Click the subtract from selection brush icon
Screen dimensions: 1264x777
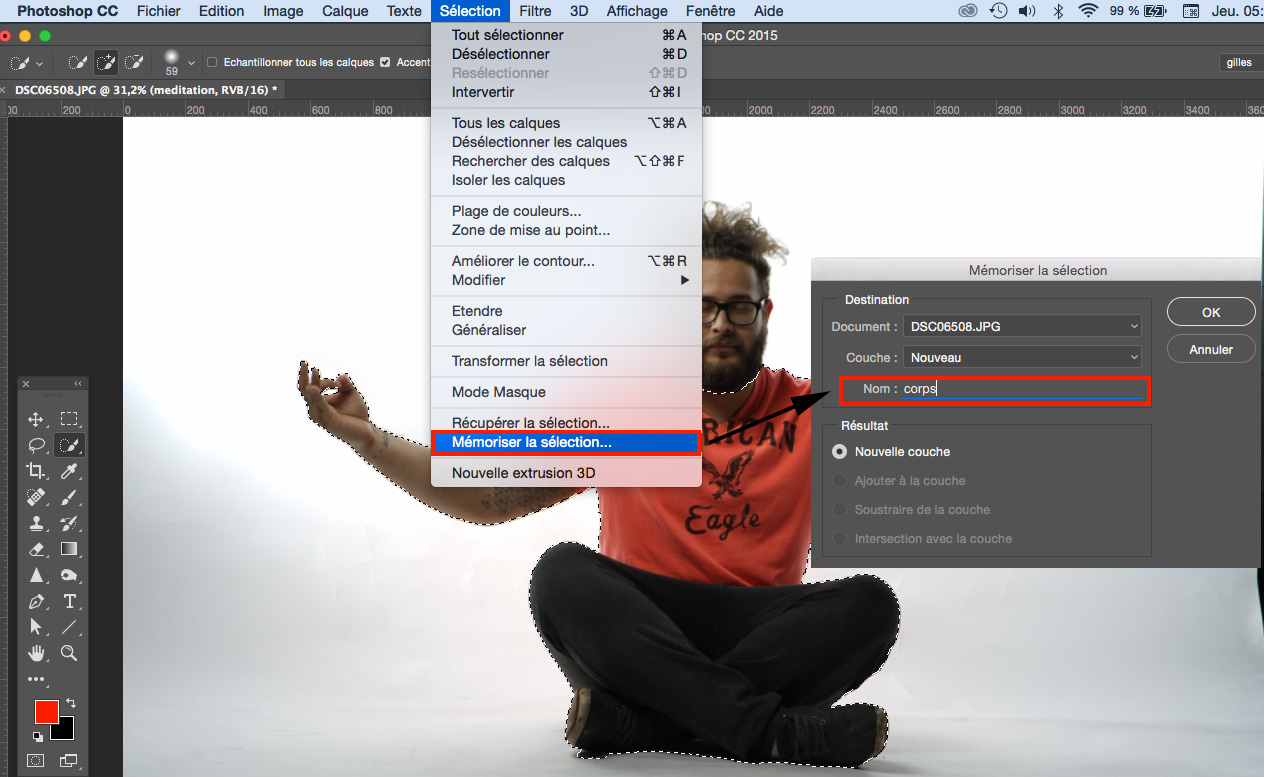coord(134,62)
